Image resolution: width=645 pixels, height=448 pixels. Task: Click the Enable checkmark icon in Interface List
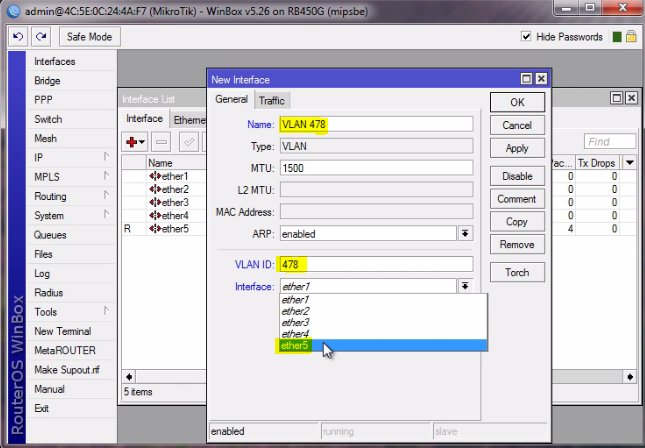click(x=189, y=142)
